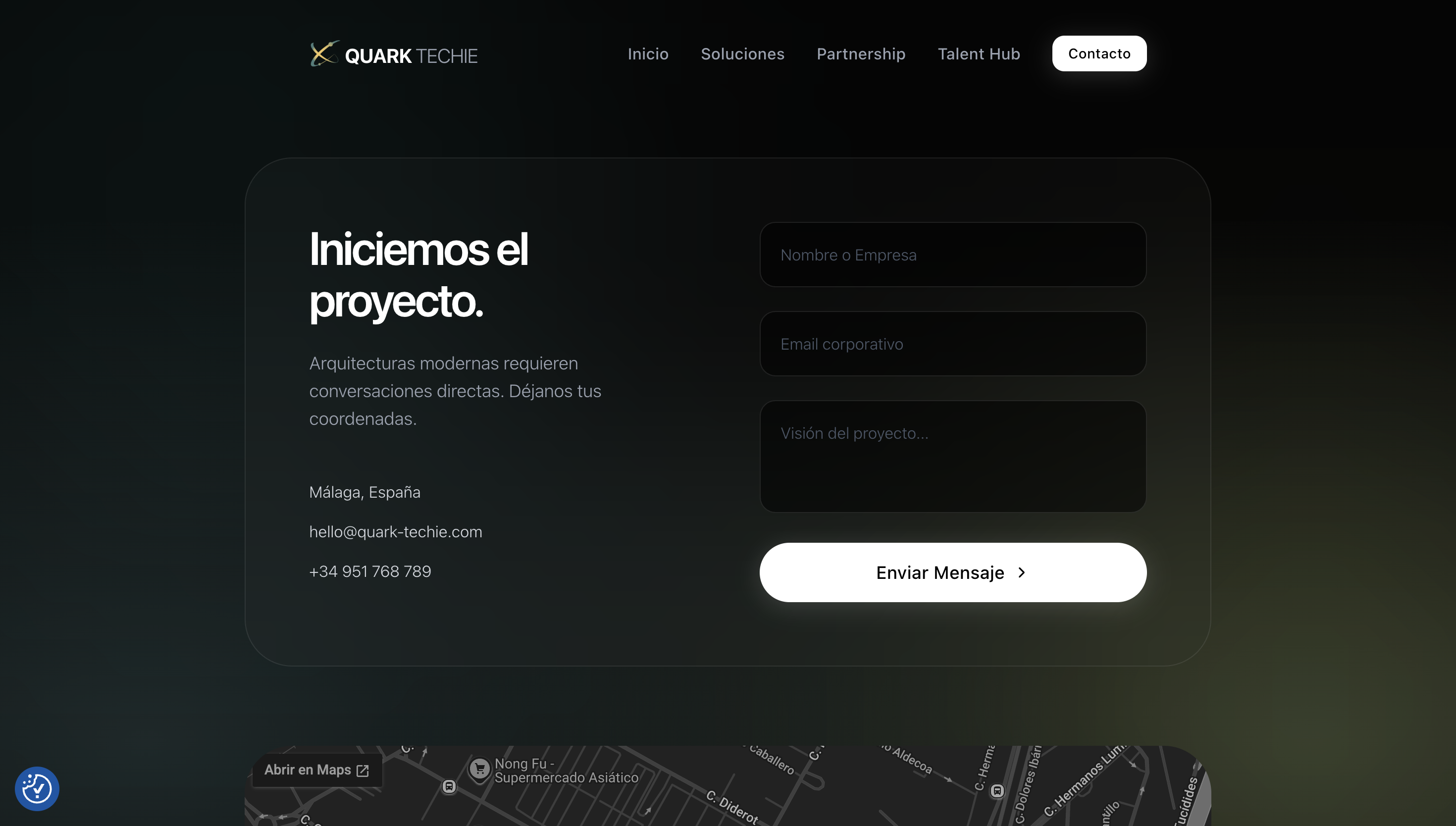
Task: Click the C. Diderot street label on map
Action: click(x=731, y=807)
